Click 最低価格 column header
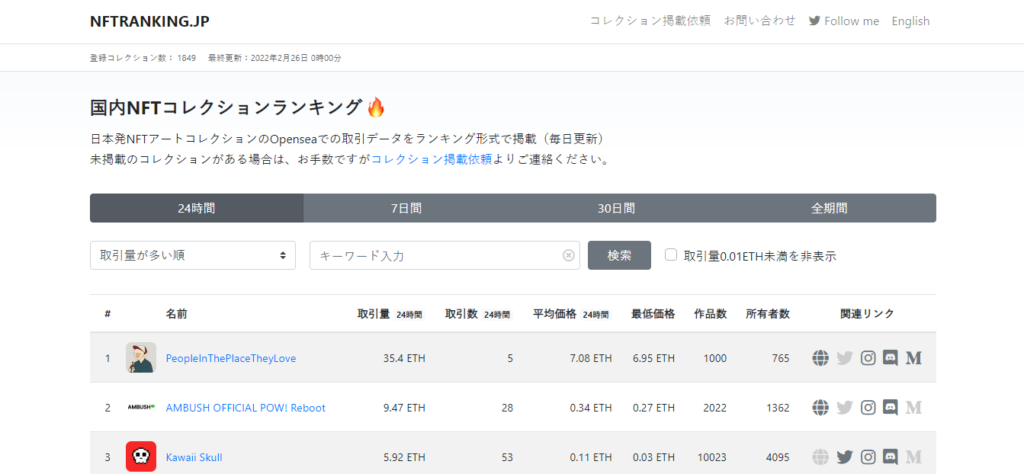The width and height of the screenshot is (1024, 474). tap(653, 314)
